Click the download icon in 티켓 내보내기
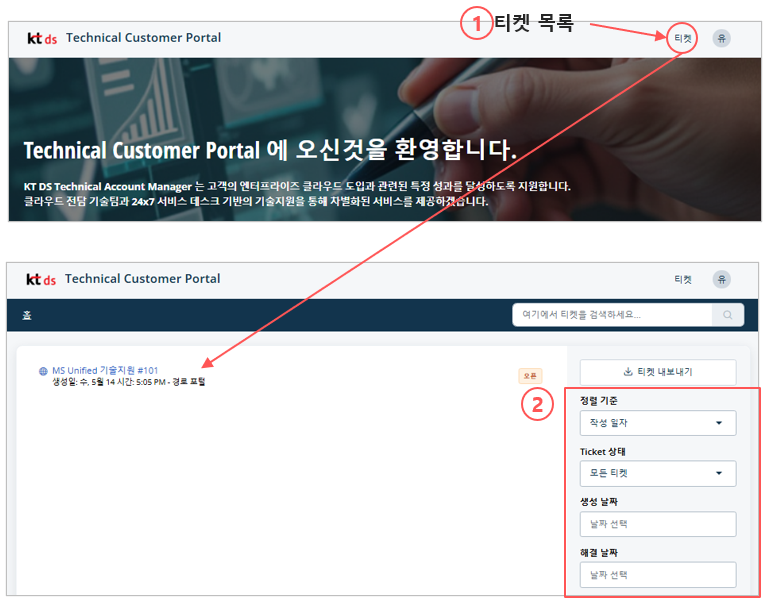Screen dimensions: 769x608 628,372
